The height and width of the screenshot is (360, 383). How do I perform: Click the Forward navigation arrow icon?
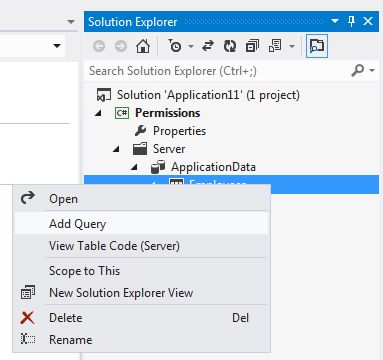coord(121,46)
